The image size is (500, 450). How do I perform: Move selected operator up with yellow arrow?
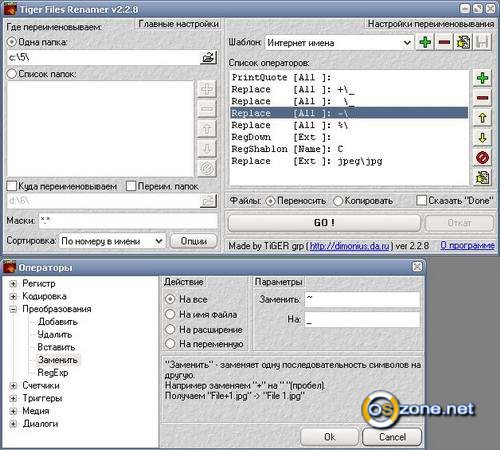(x=482, y=118)
